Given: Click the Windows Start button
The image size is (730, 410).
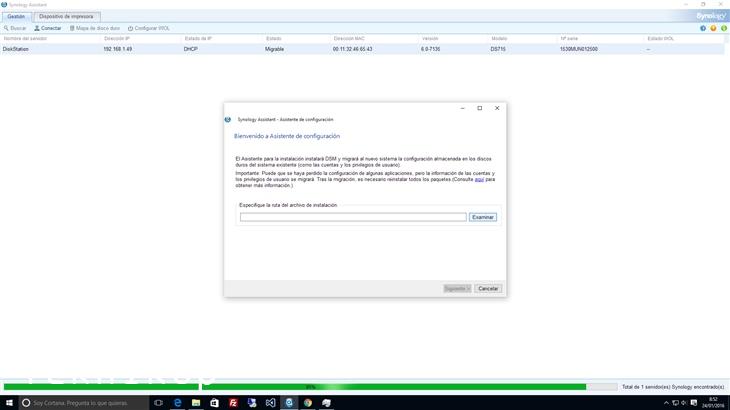Looking at the screenshot, I should tap(10, 402).
